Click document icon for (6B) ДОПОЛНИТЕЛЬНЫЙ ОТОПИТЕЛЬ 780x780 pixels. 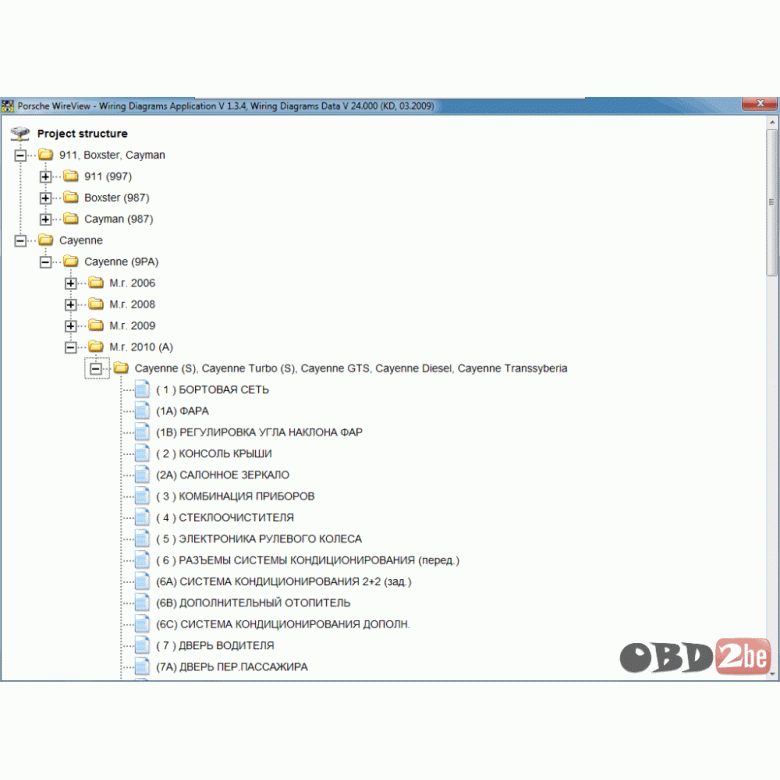142,602
